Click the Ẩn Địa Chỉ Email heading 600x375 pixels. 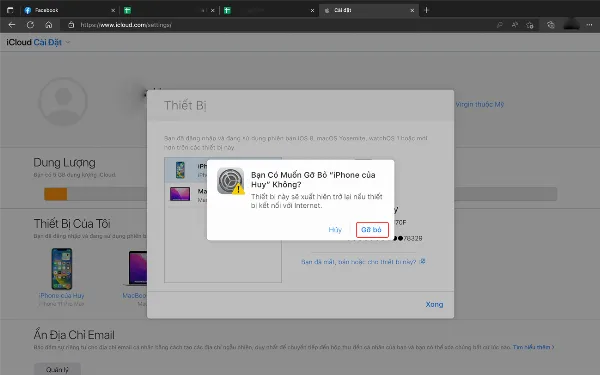(74, 335)
